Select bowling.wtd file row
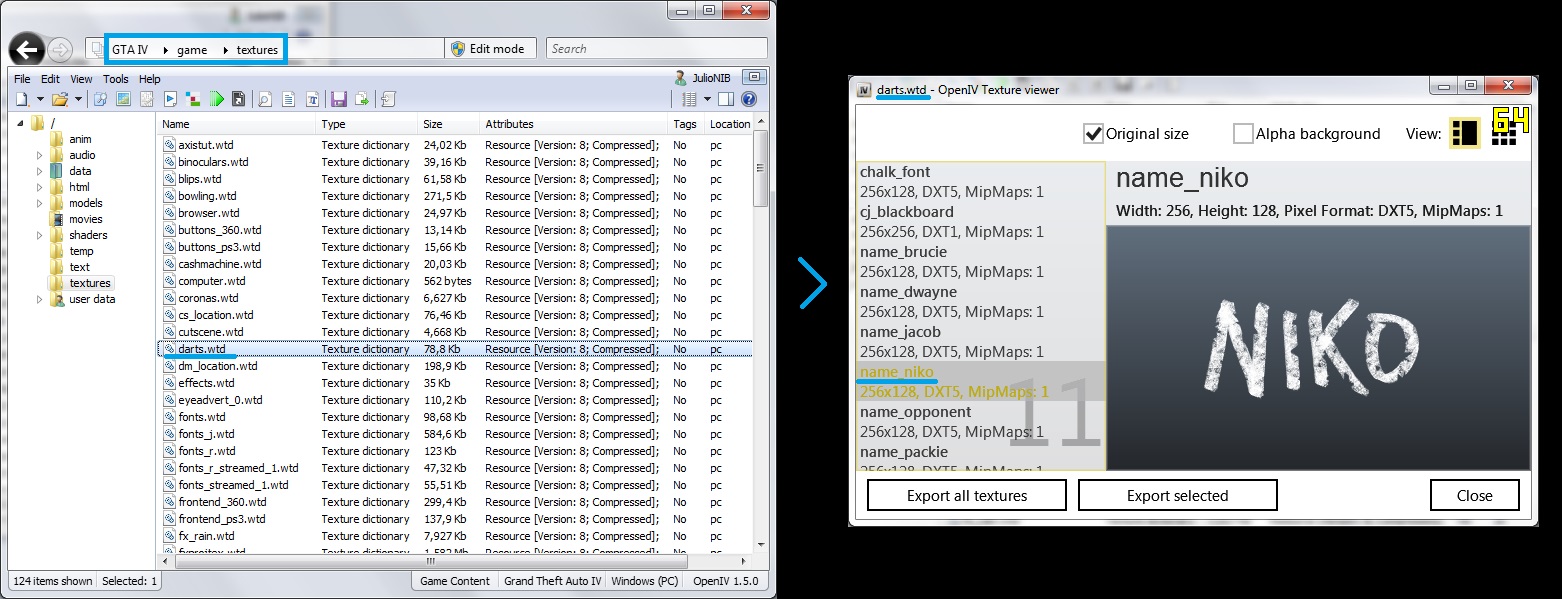This screenshot has height=599, width=1562. pyautogui.click(x=456, y=196)
